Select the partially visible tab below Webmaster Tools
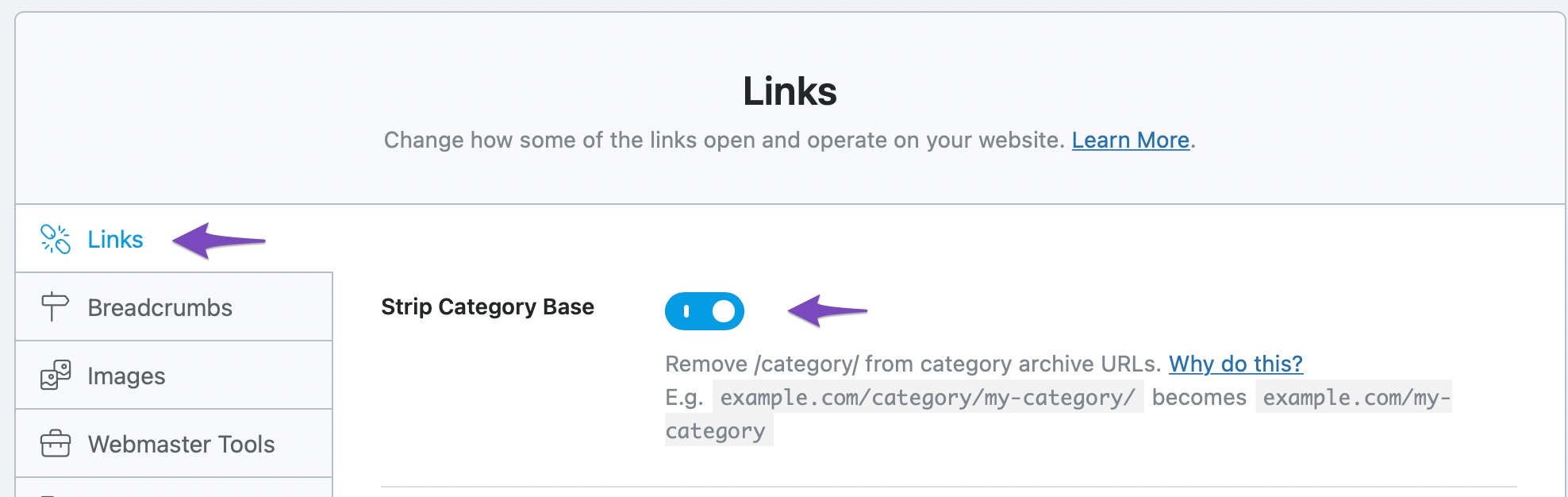This screenshot has height=497, width=1568. 174,487
